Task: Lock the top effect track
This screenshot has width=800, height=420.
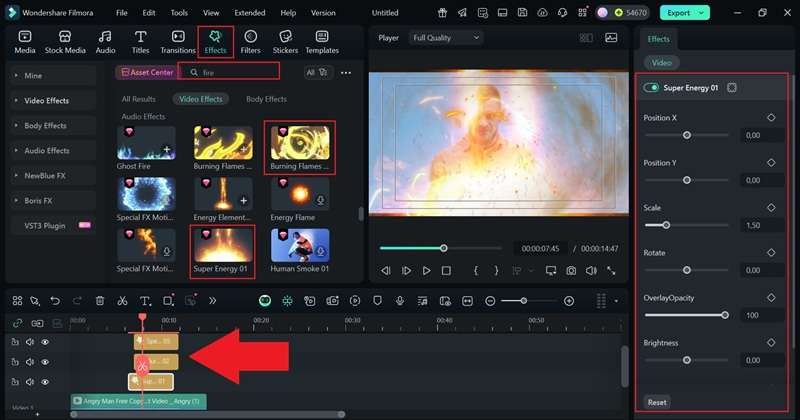Action: click(x=15, y=342)
